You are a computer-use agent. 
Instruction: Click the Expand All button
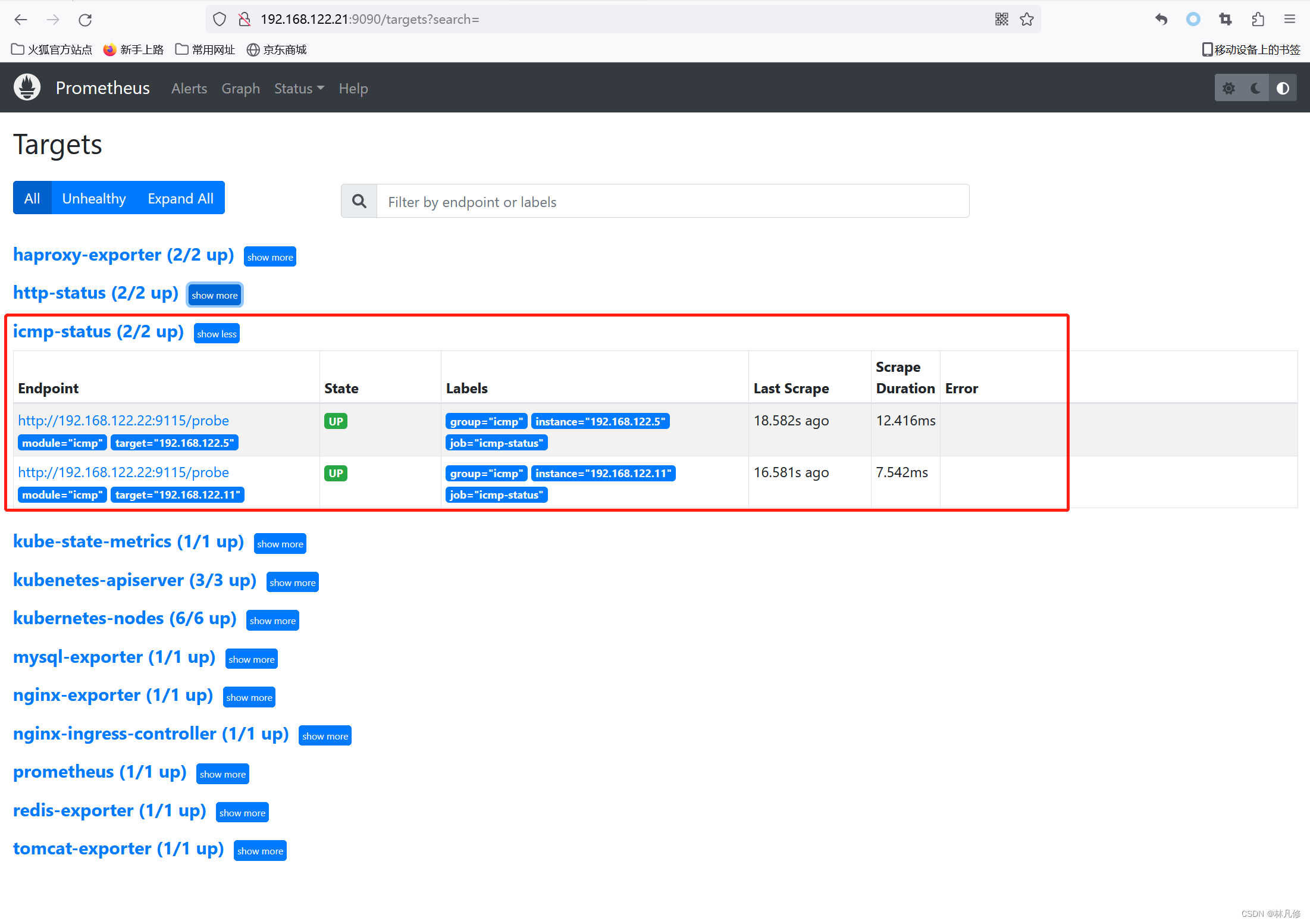point(180,198)
